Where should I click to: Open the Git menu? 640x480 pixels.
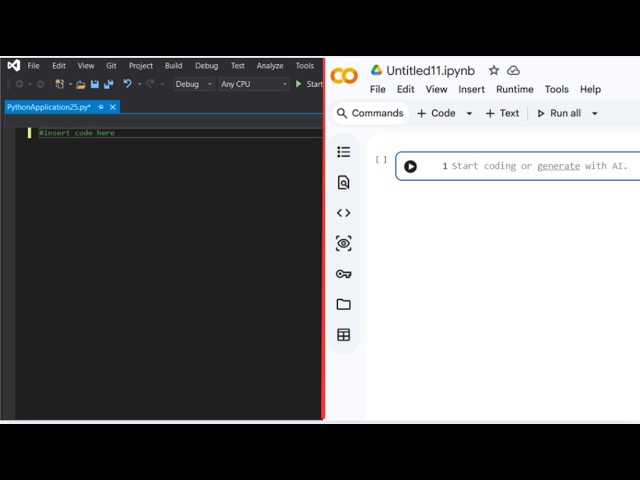(111, 66)
